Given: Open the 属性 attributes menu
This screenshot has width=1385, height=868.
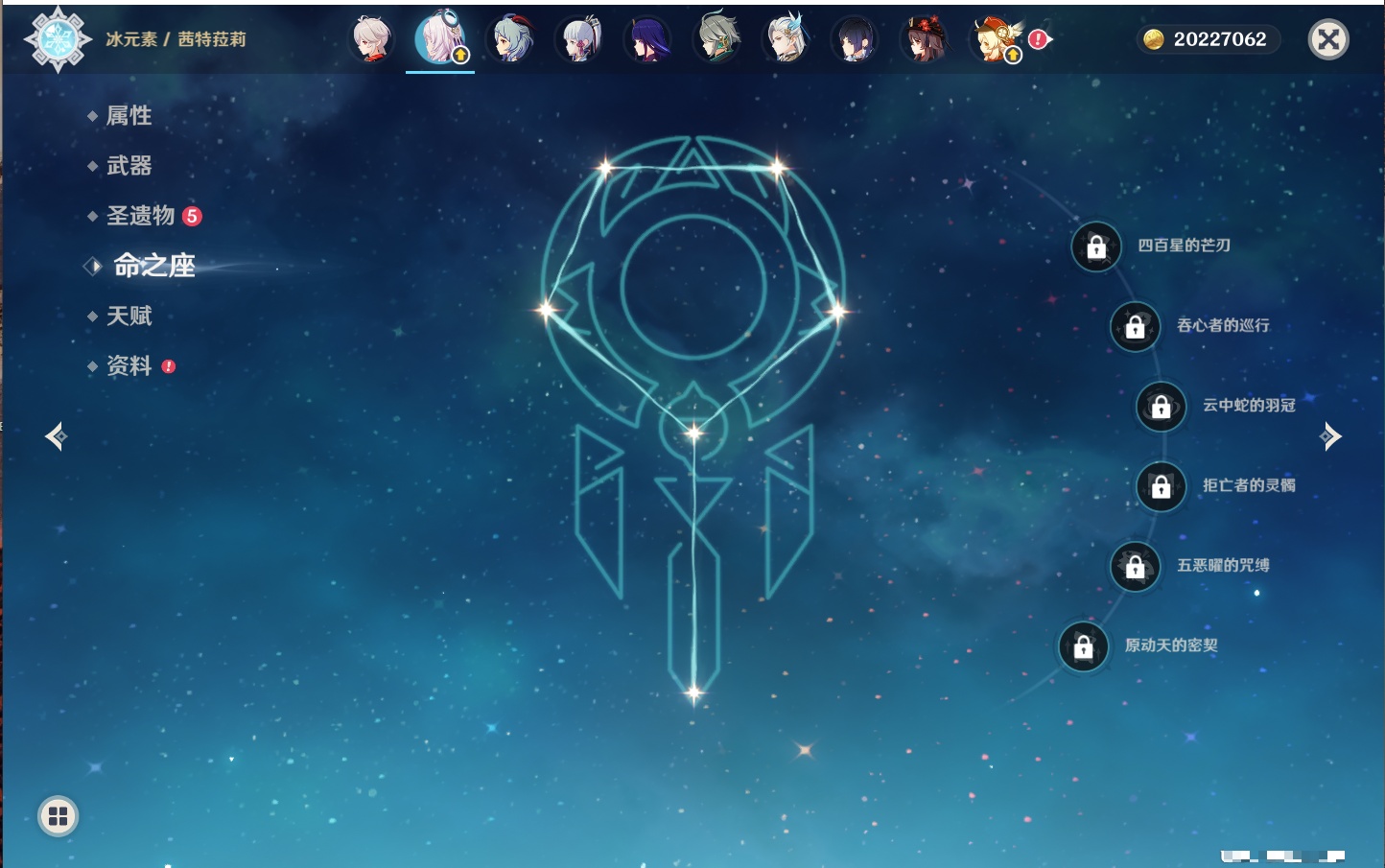Looking at the screenshot, I should (x=129, y=116).
